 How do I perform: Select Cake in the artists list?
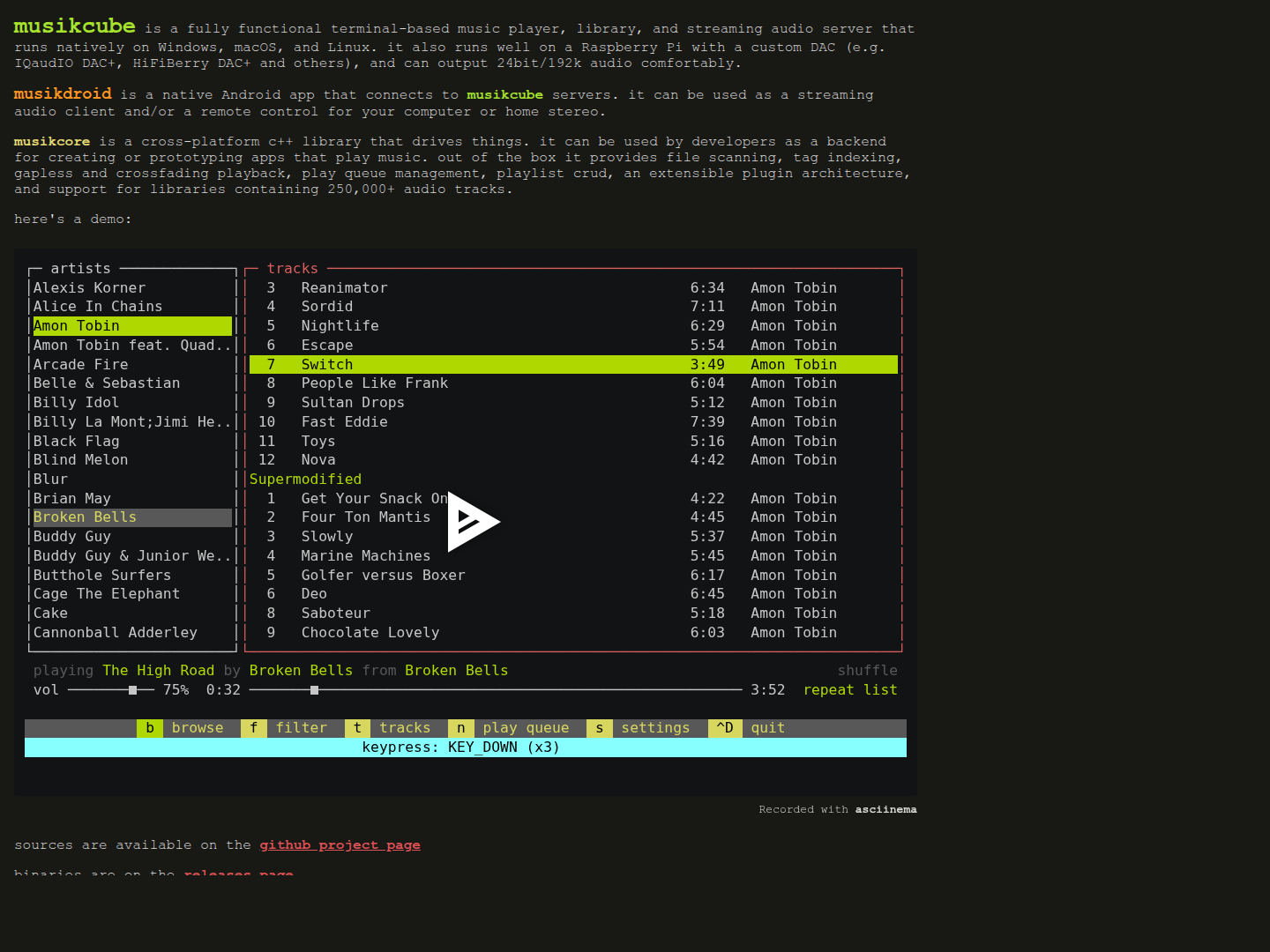tap(132, 614)
